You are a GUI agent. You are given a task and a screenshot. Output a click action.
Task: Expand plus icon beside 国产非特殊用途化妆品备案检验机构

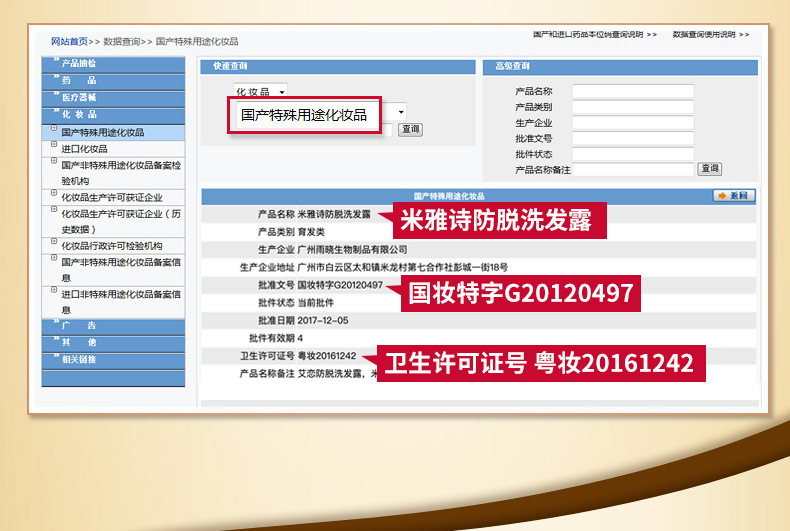pyautogui.click(x=54, y=161)
